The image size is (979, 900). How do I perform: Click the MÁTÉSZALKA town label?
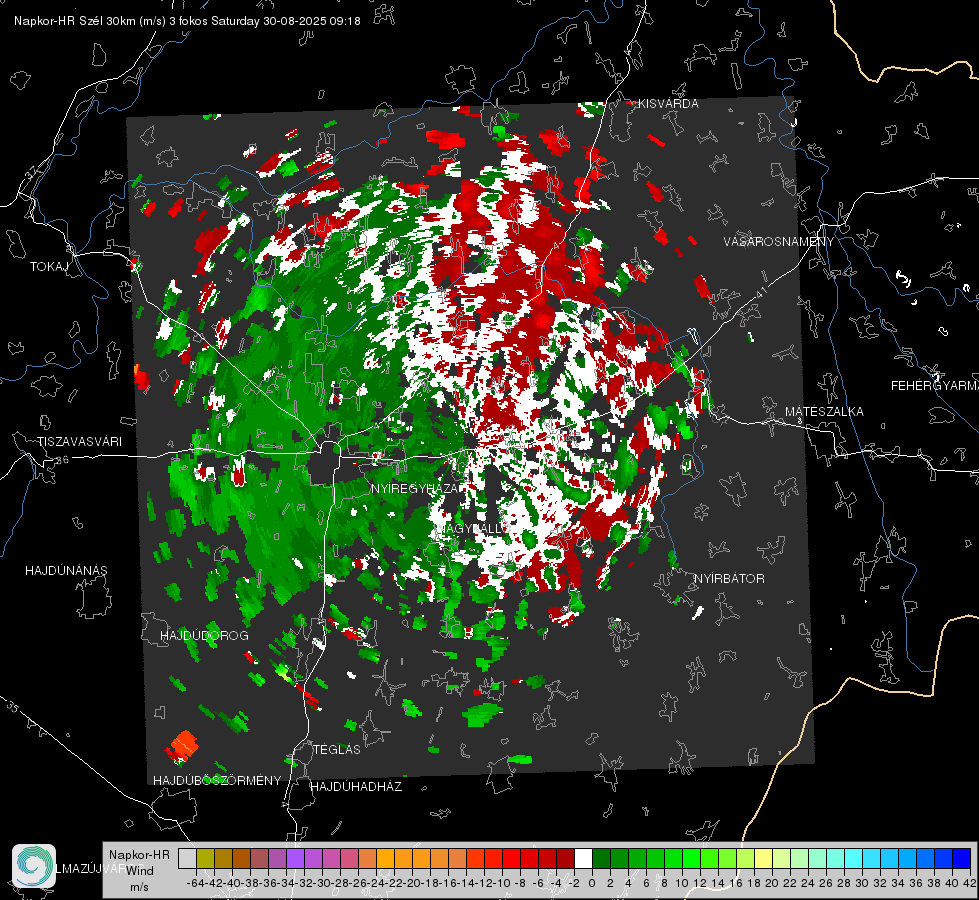pyautogui.click(x=824, y=412)
